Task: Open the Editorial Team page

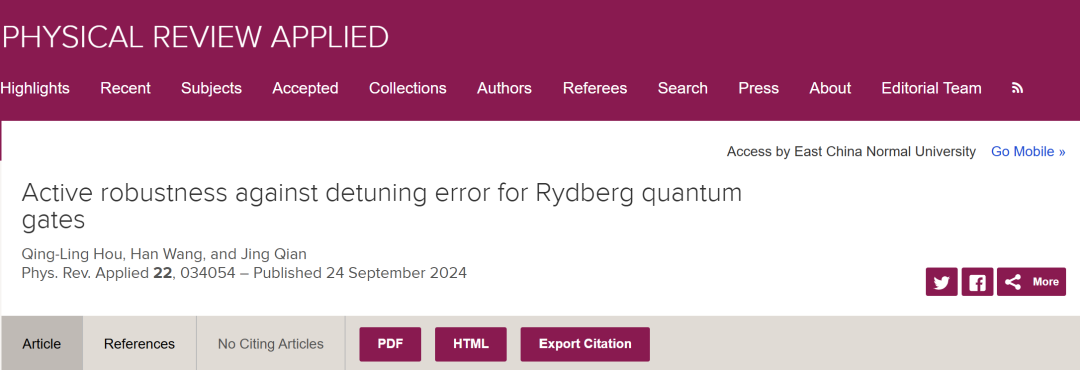Action: coord(931,88)
